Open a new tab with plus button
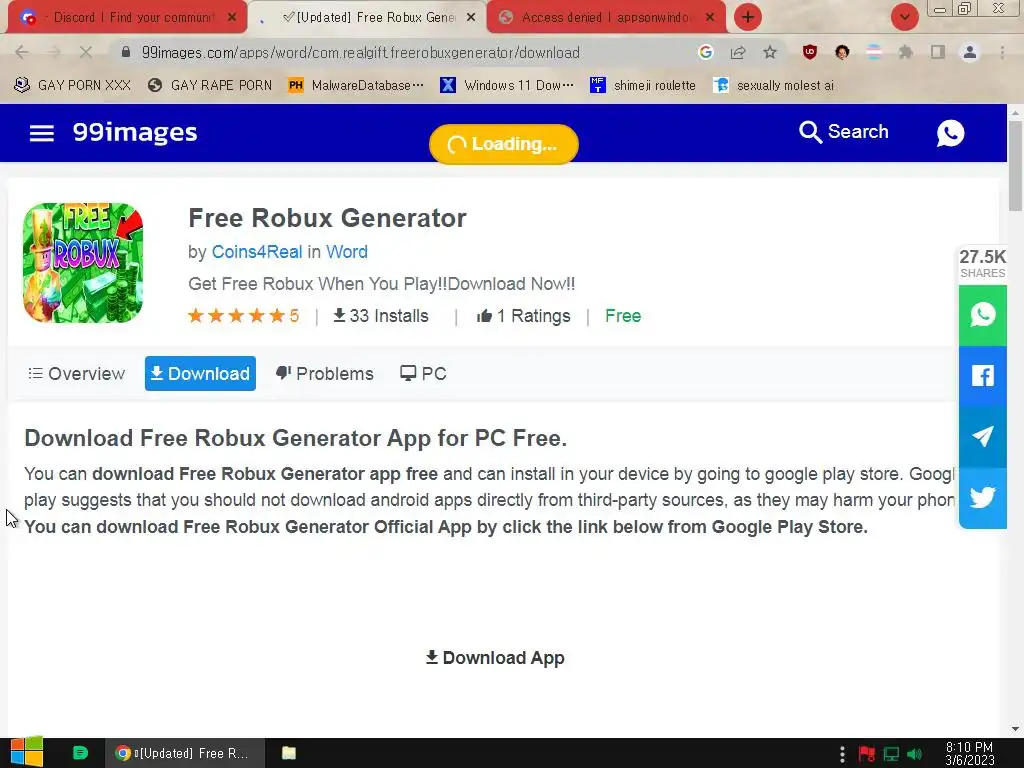The height and width of the screenshot is (768, 1024). tap(748, 17)
